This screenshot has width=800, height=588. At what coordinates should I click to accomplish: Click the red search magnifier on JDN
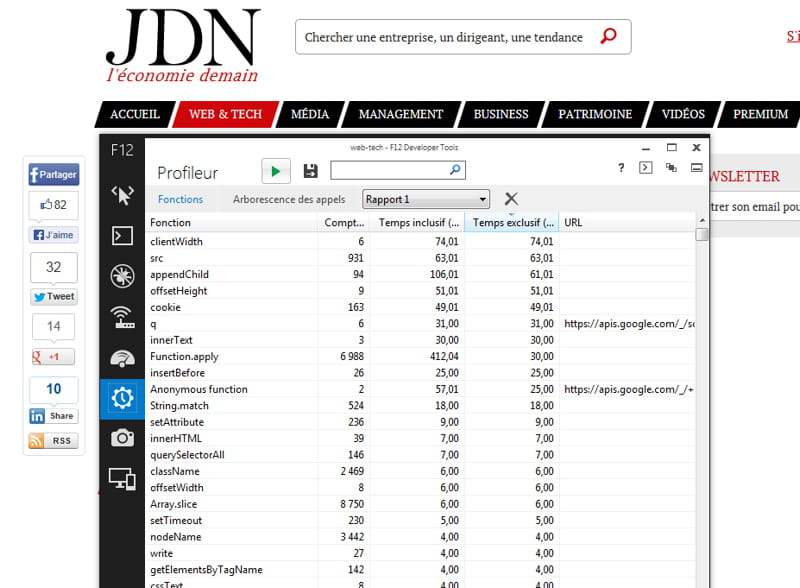click(608, 36)
